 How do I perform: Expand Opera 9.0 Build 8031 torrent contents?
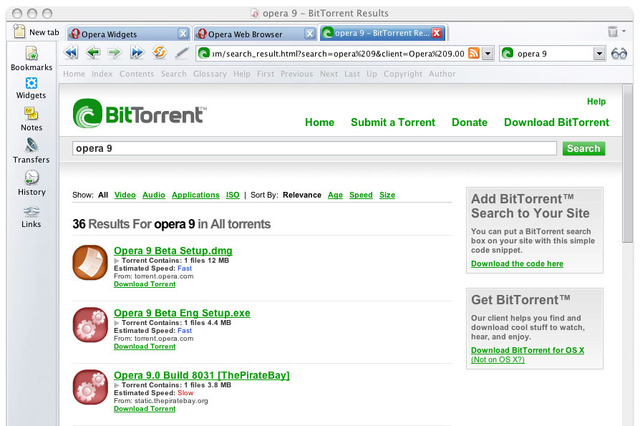tap(117, 385)
